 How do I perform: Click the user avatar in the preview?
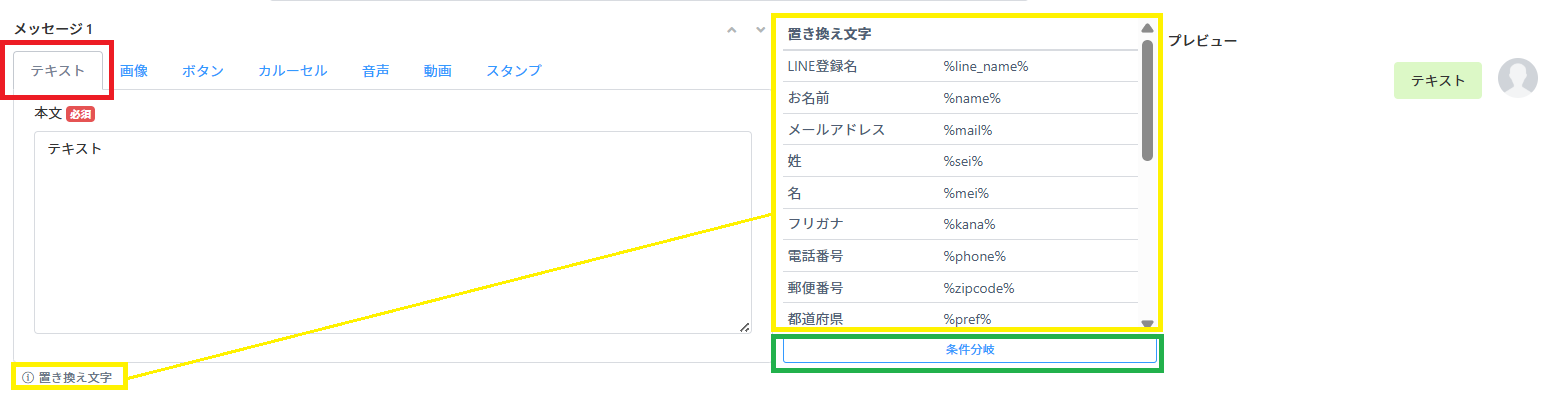pyautogui.click(x=1517, y=78)
